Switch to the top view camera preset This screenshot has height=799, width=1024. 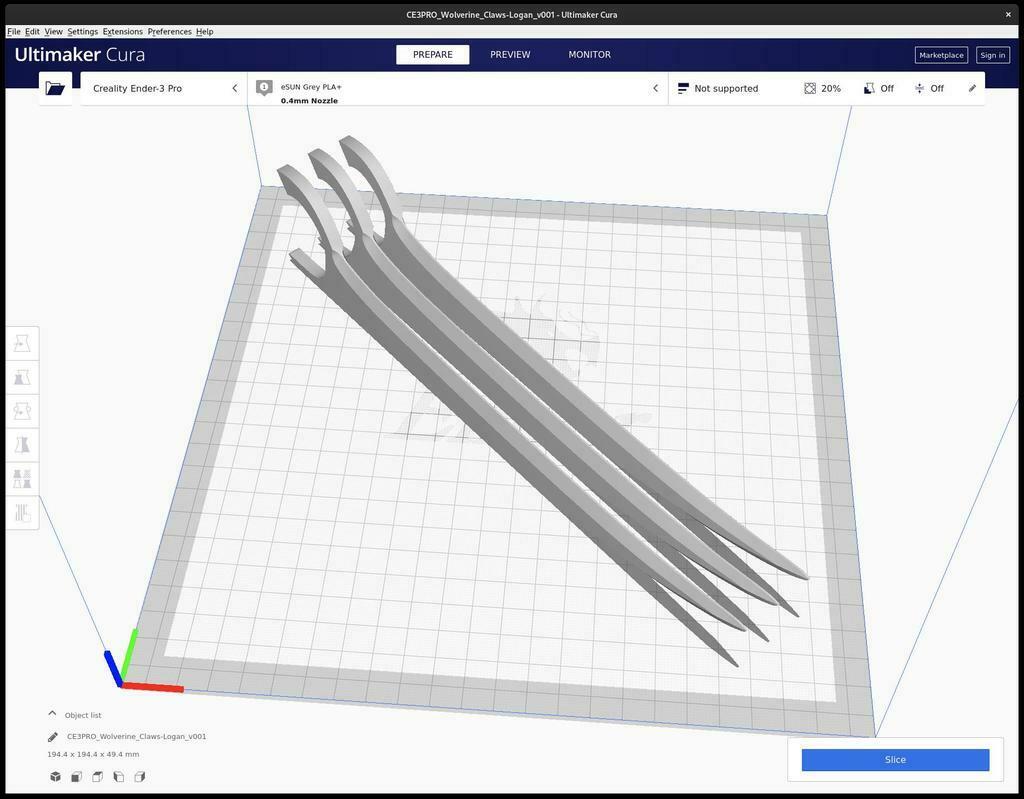click(x=96, y=776)
